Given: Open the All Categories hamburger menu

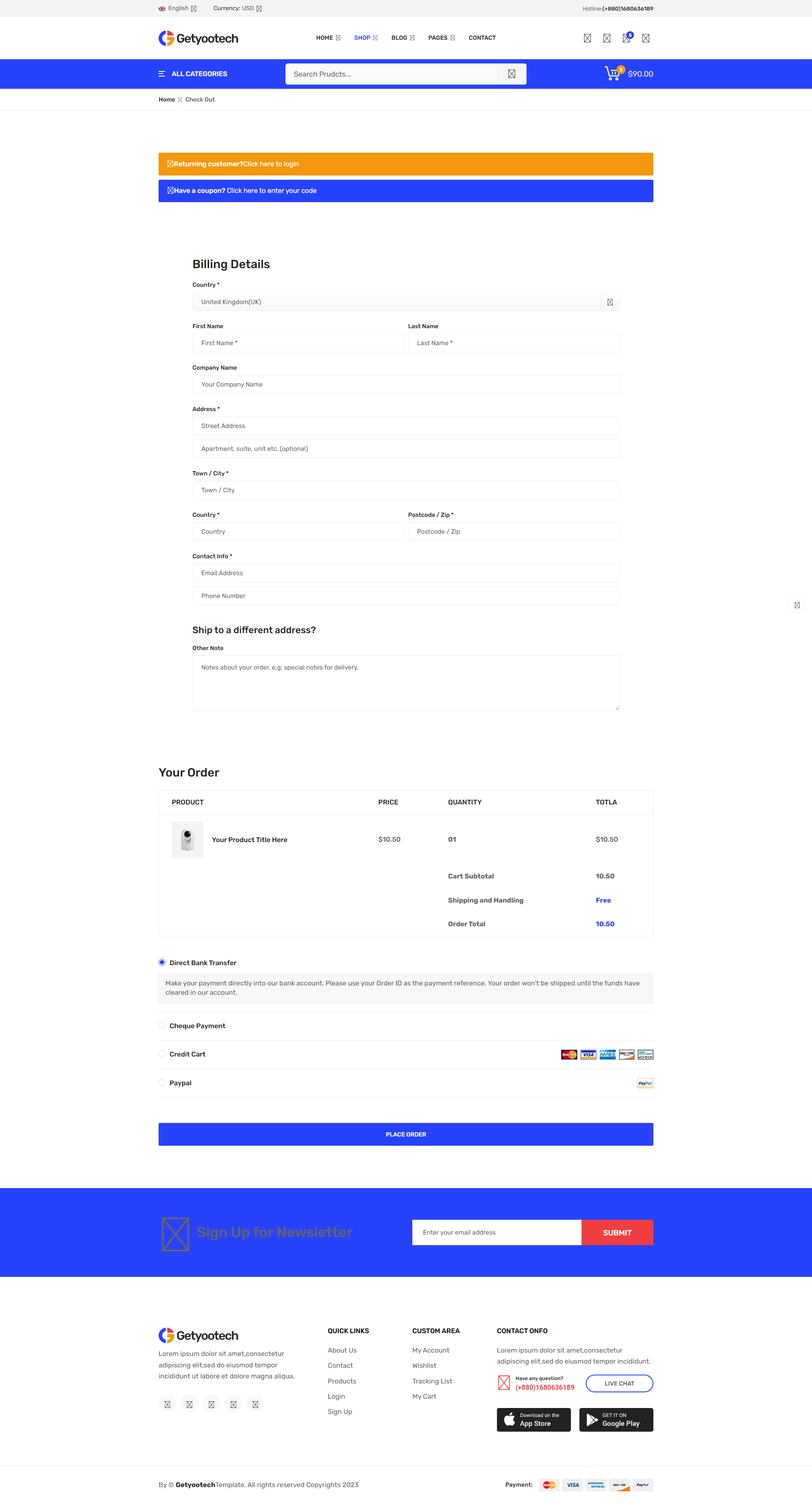Looking at the screenshot, I should click(162, 74).
